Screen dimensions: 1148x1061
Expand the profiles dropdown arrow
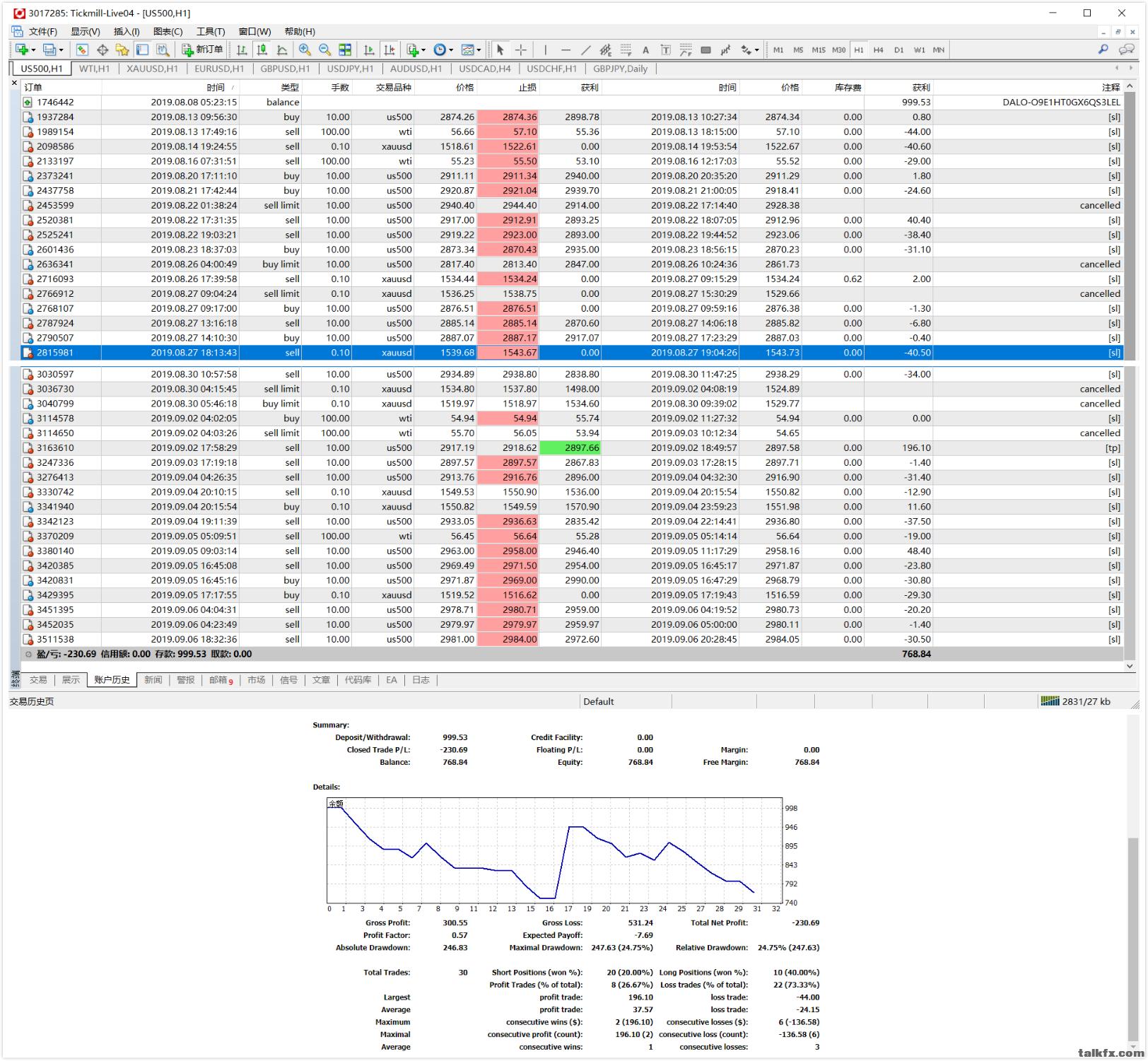coord(61,50)
